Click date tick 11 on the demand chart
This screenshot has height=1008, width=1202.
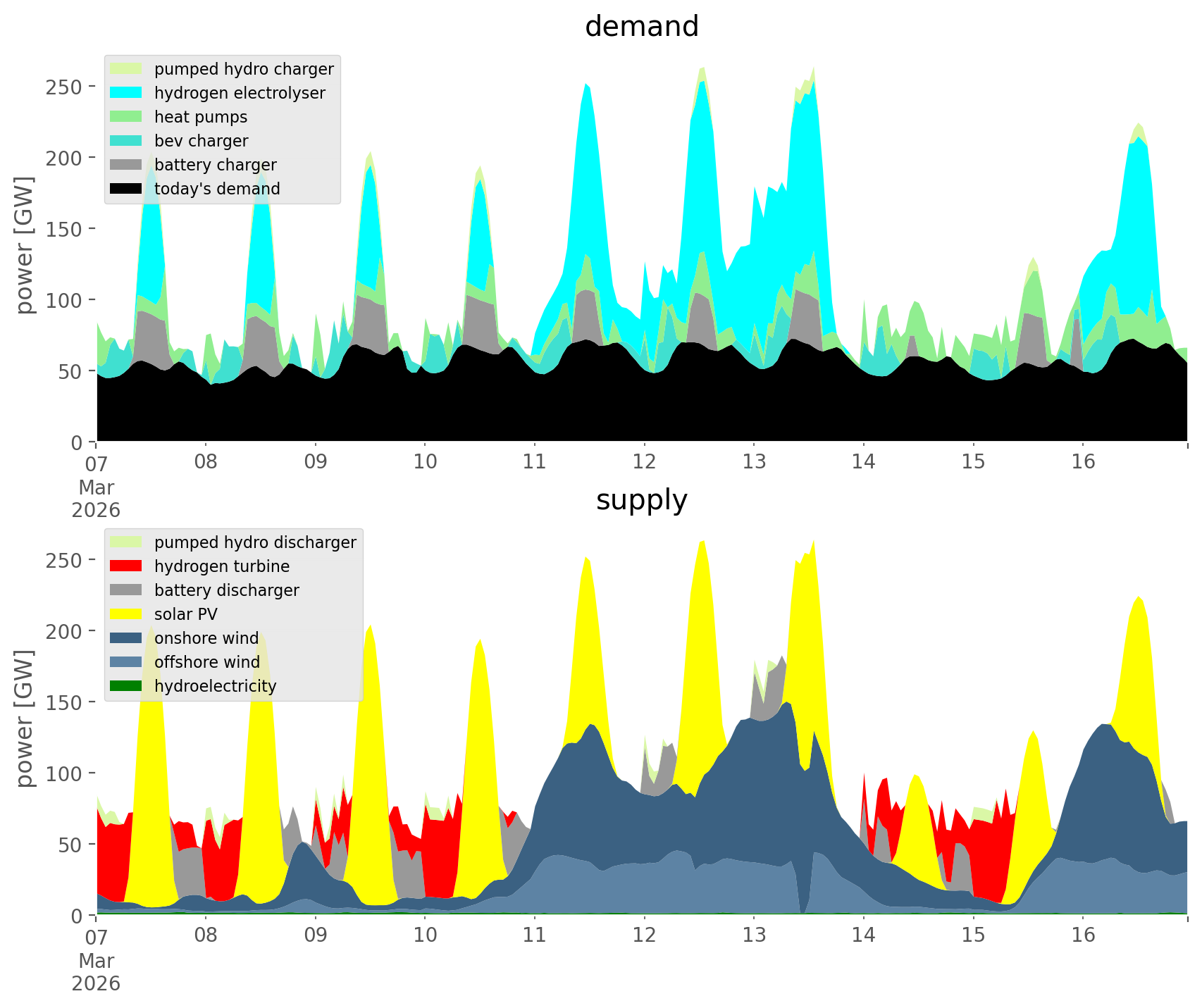coord(535,462)
